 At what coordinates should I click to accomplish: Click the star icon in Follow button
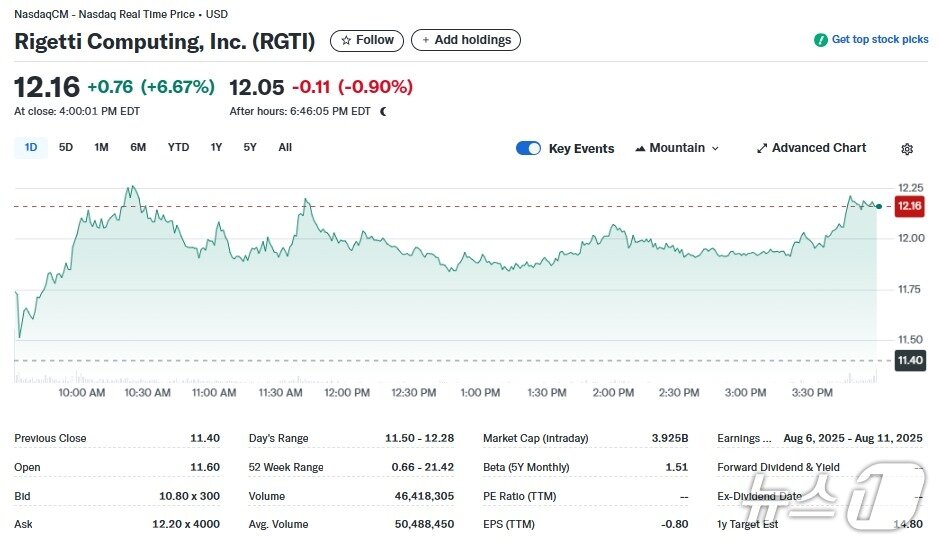coord(346,41)
